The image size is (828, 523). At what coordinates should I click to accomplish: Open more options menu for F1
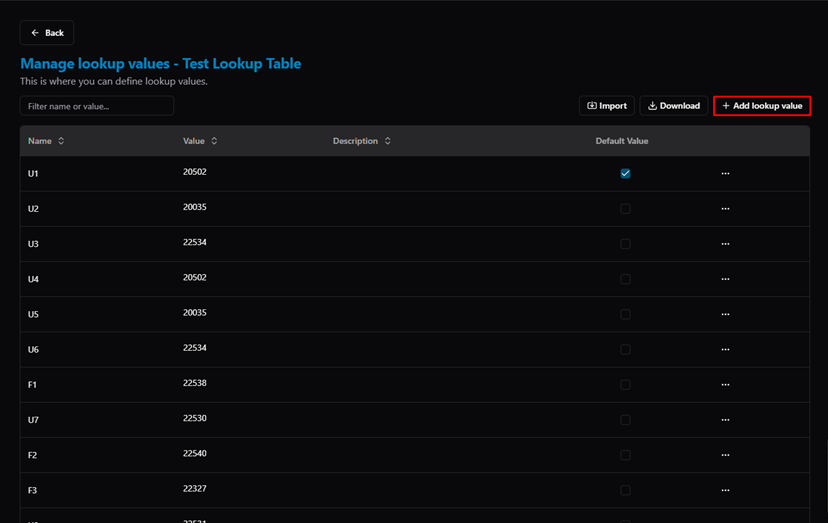coord(725,385)
